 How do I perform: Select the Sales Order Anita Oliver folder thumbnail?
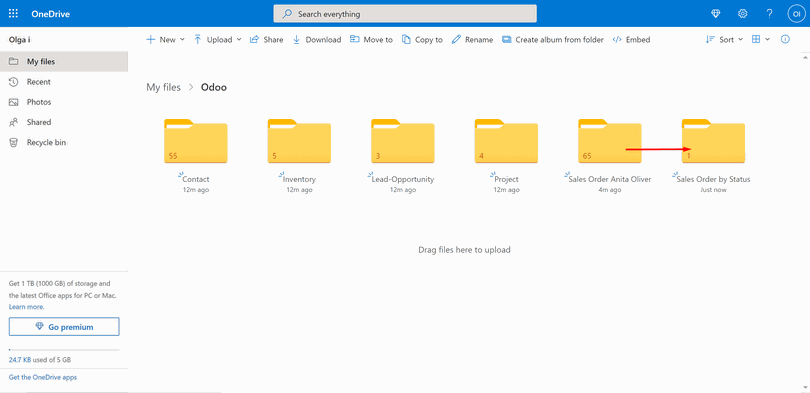point(610,141)
